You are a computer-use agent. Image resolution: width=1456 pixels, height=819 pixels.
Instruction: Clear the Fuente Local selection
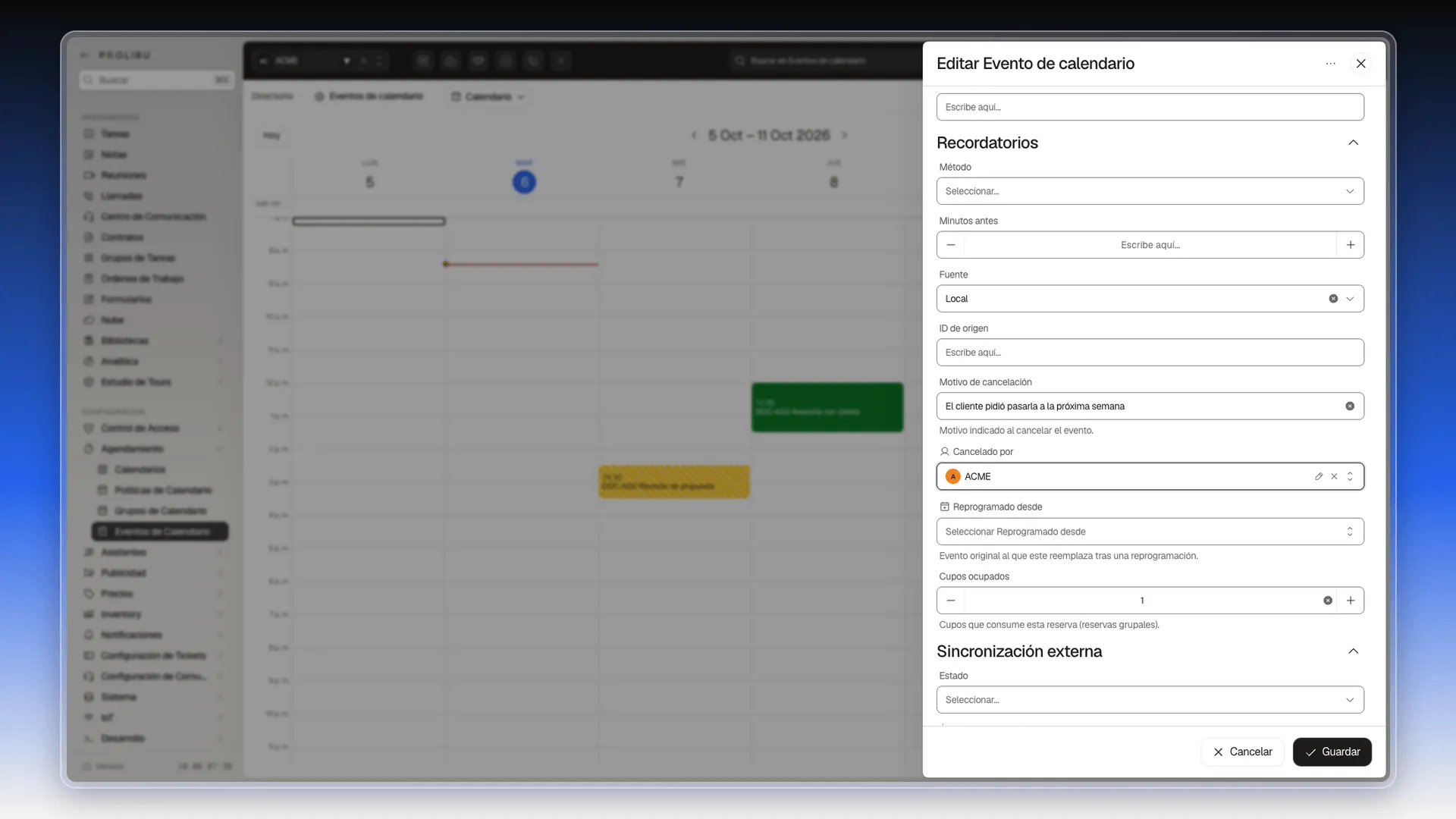point(1333,299)
